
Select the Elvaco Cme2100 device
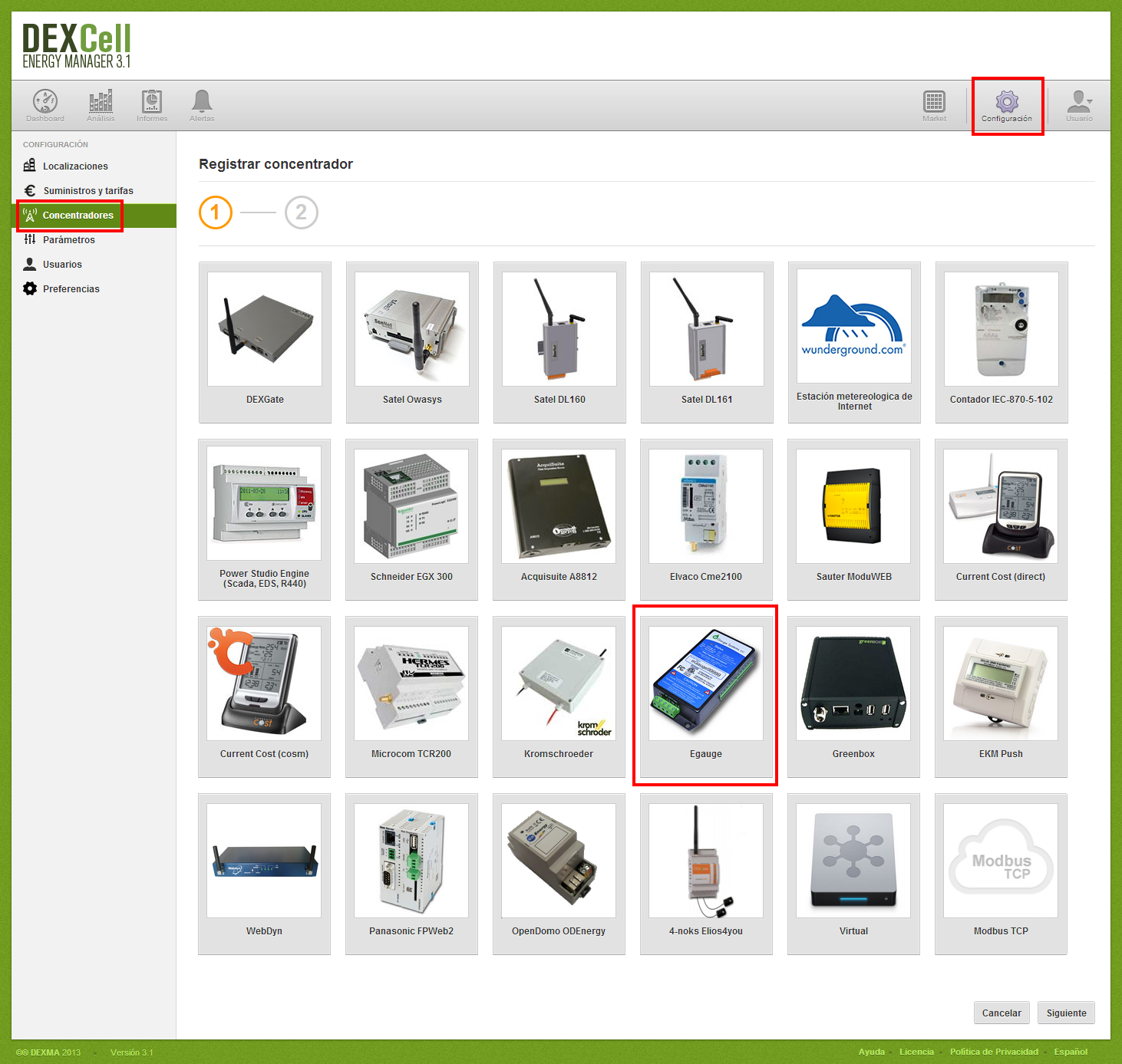(x=706, y=519)
